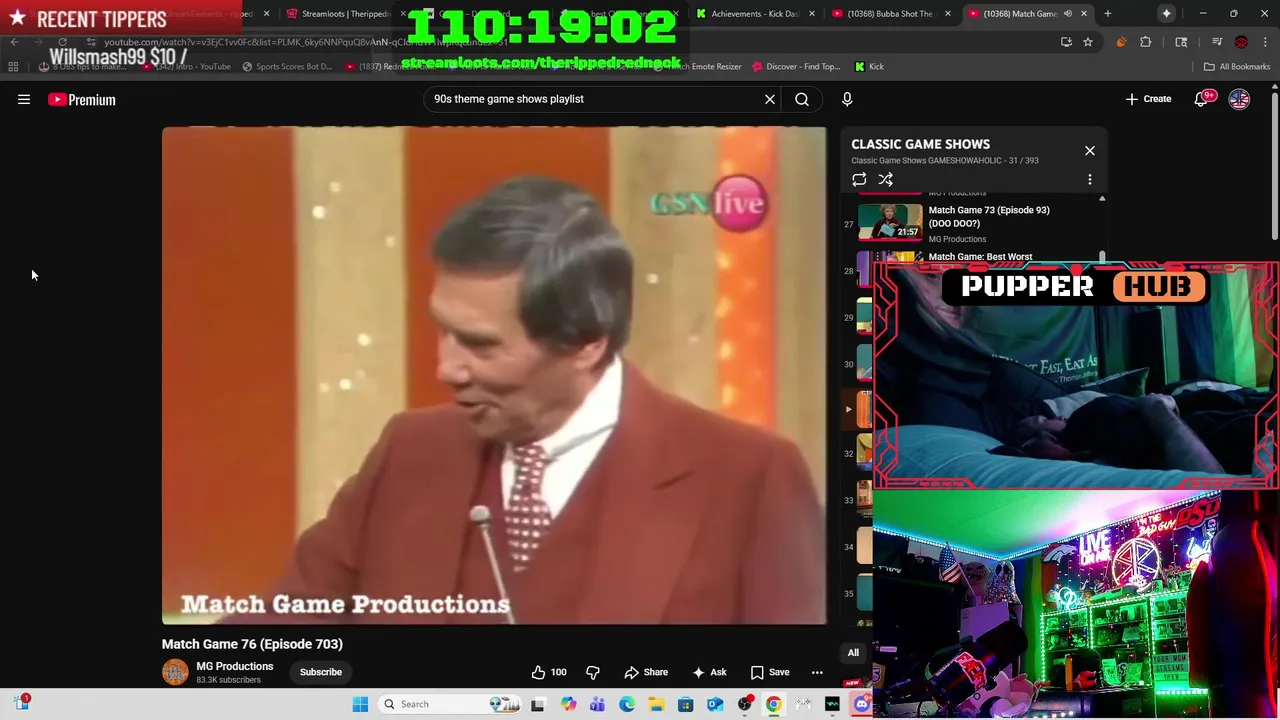1280x720 pixels.
Task: Open the YouTube account avatar menu
Action: coord(1239,99)
